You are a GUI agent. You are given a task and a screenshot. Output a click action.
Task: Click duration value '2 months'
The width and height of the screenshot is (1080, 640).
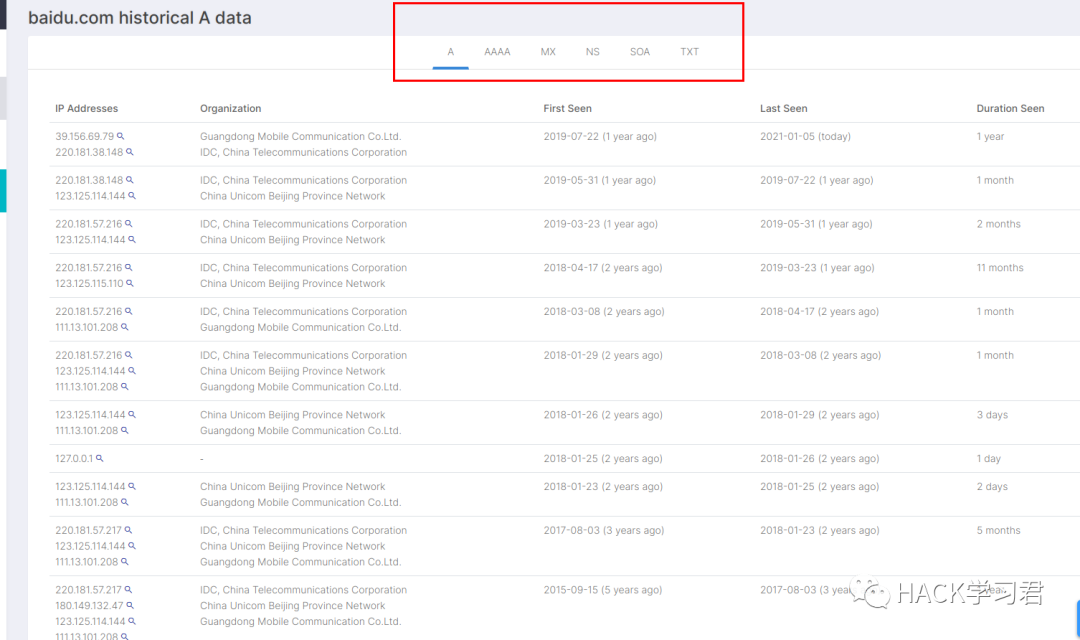[x=999, y=224]
